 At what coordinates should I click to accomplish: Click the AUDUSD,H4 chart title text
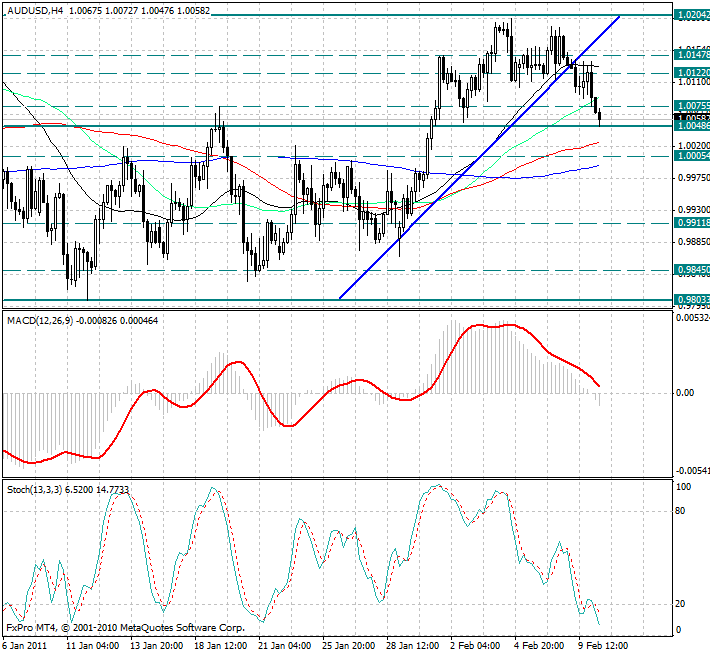(35, 10)
